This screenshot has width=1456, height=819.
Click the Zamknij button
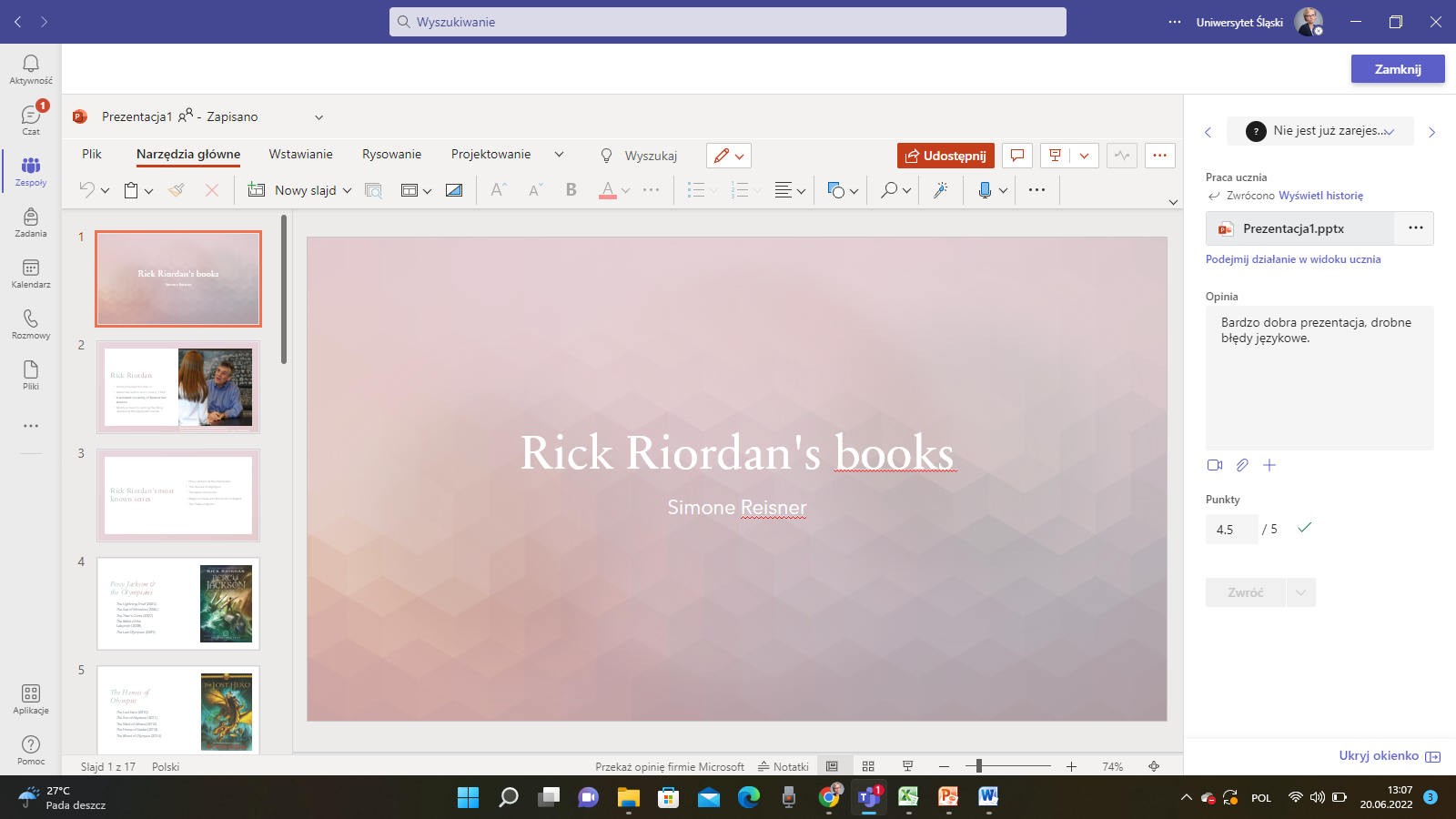coord(1398,69)
